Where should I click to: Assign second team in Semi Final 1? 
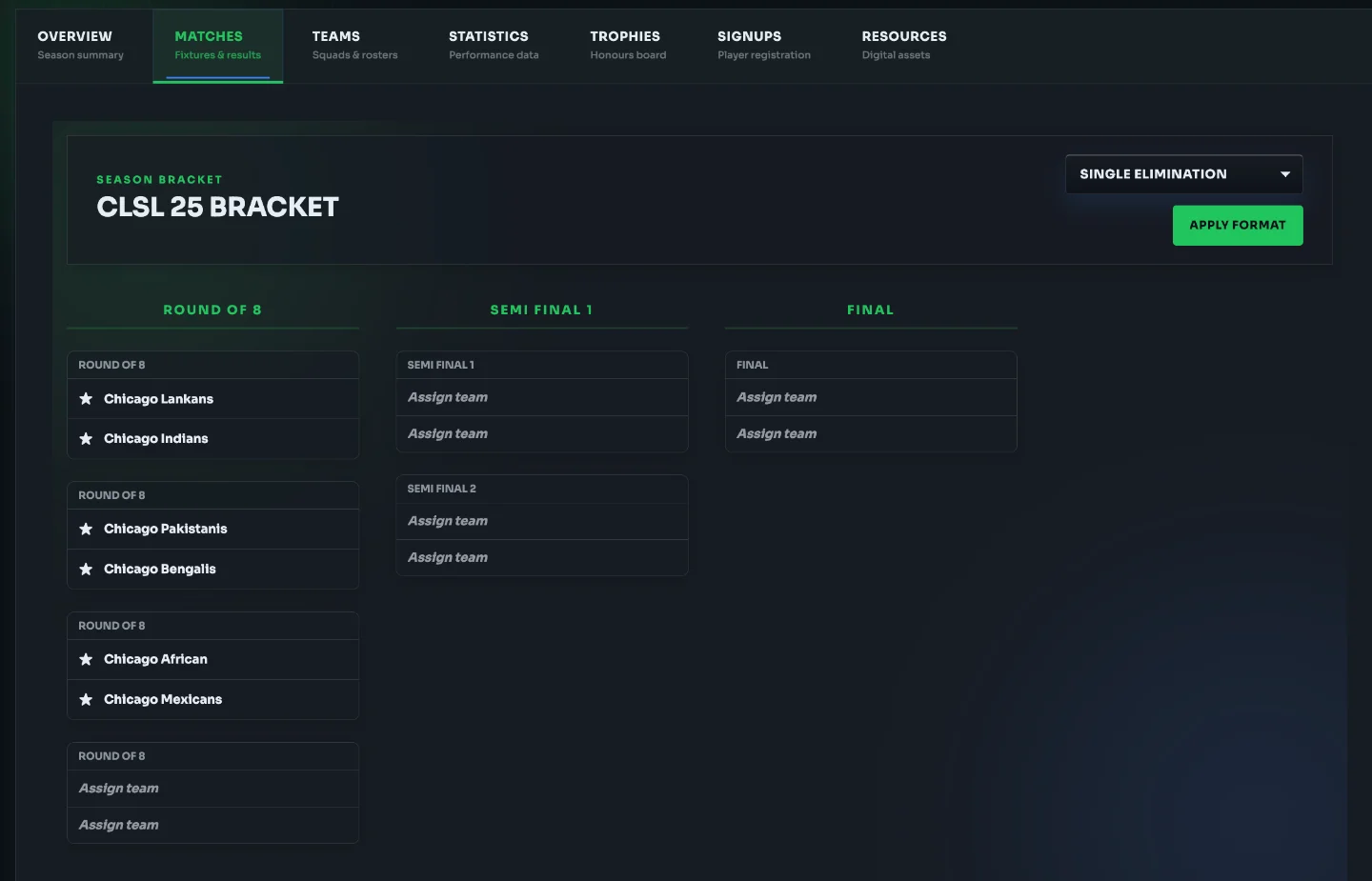pos(542,434)
